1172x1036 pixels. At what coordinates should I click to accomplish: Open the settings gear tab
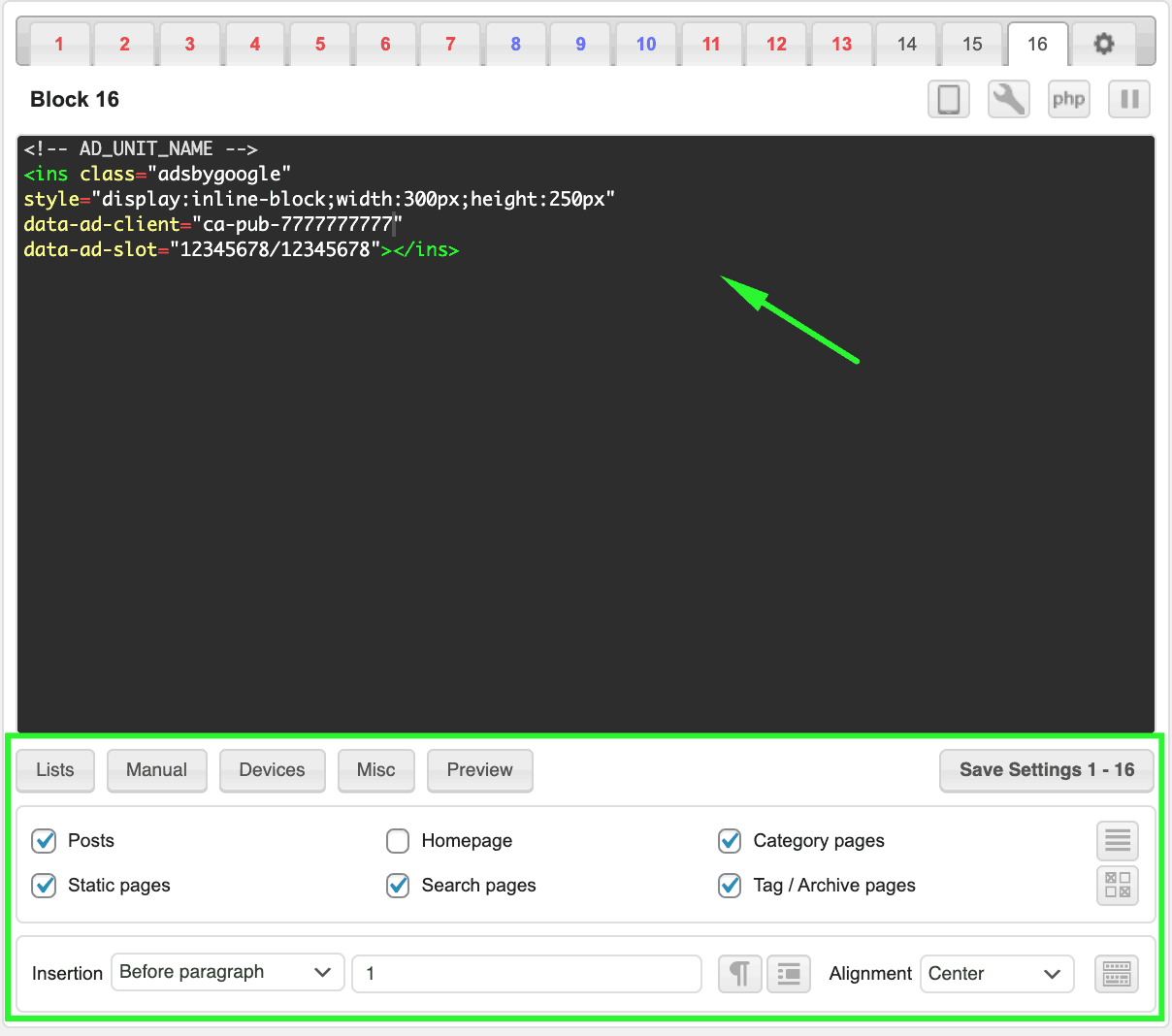[1103, 44]
